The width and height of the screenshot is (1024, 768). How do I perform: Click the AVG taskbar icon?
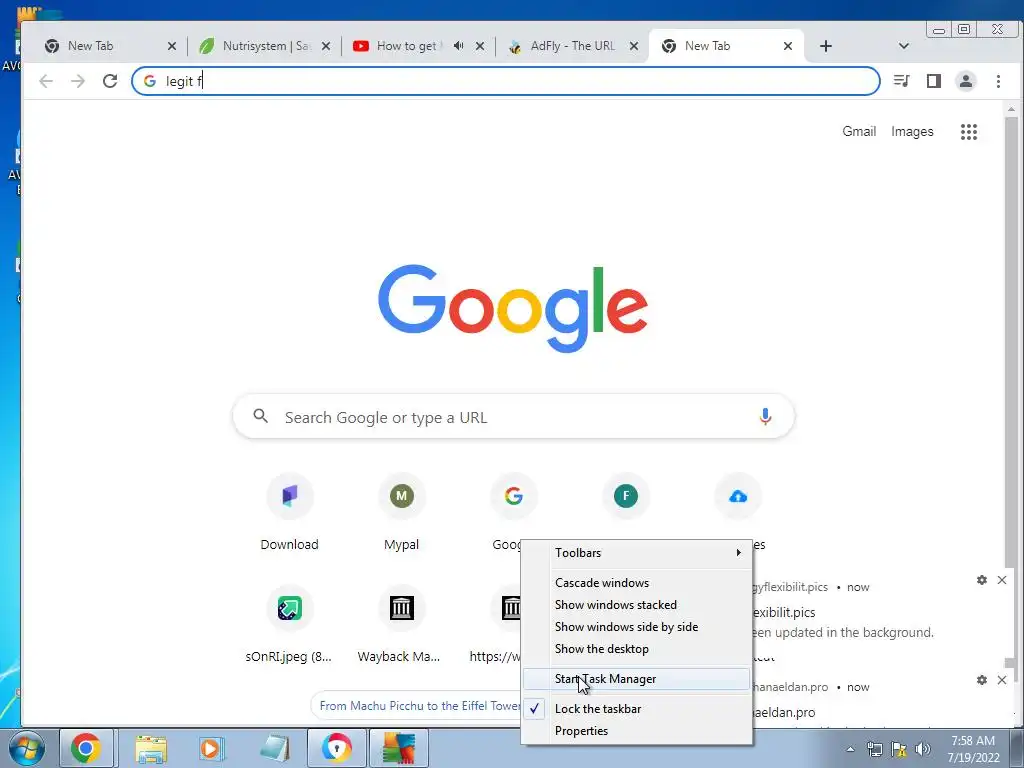398,748
